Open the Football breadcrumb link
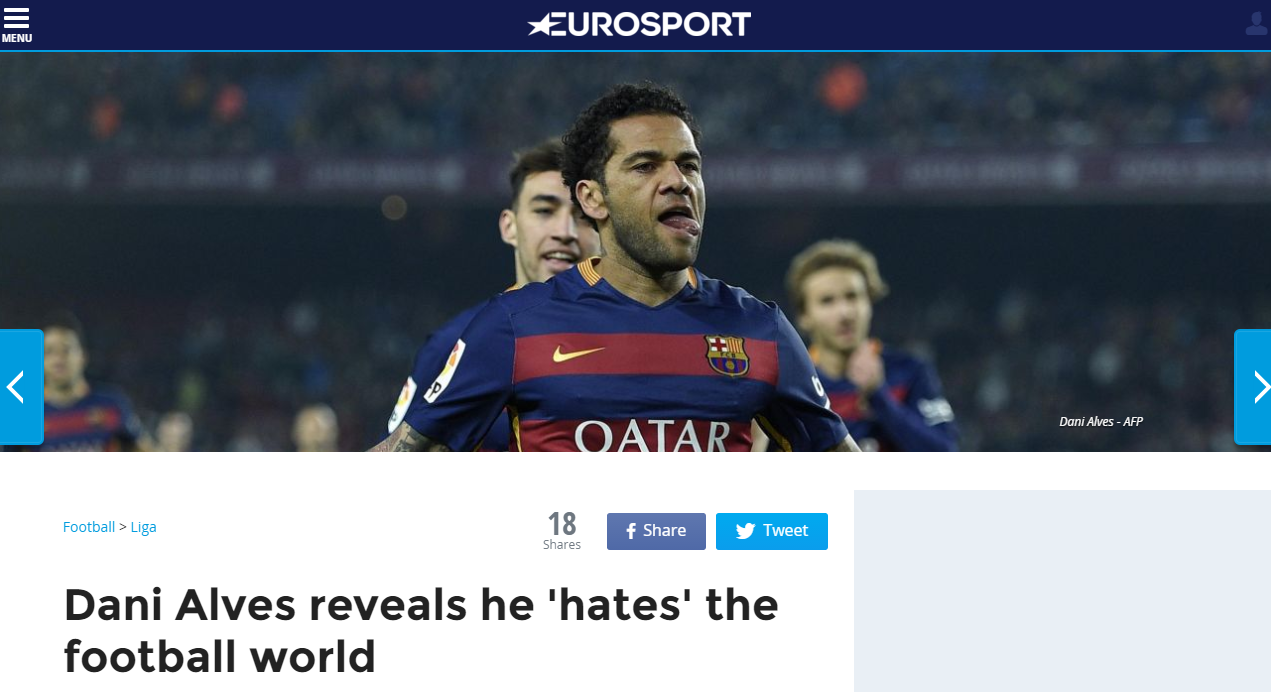1271x692 pixels. pyautogui.click(x=89, y=527)
